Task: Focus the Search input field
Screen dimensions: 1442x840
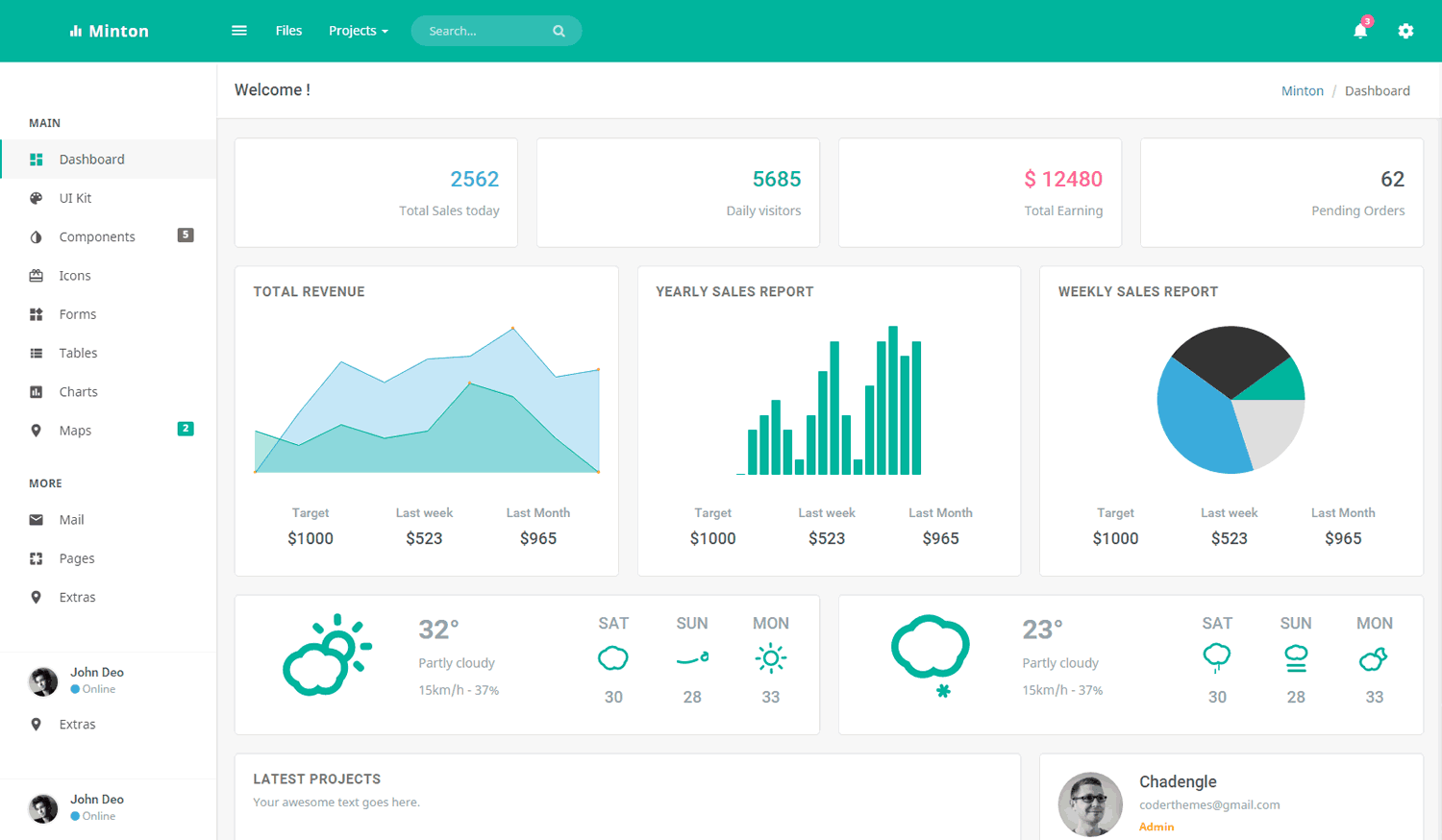Action: pyautogui.click(x=496, y=31)
